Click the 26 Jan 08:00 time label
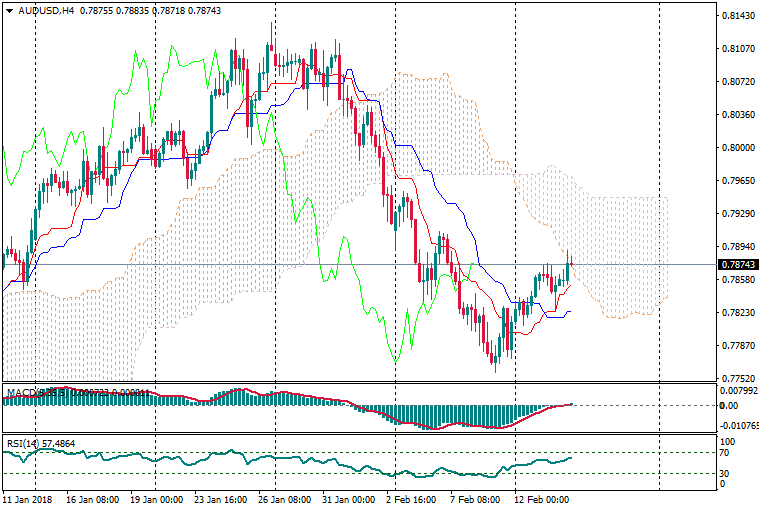This screenshot has height=511, width=759. (283, 498)
